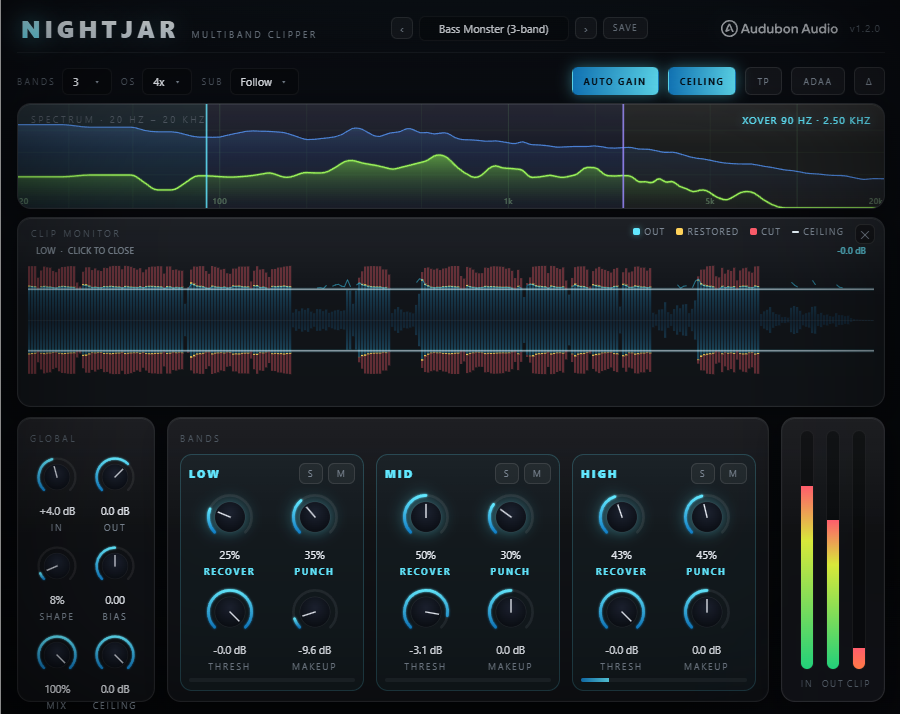Image resolution: width=900 pixels, height=714 pixels.
Task: Click the LOW band Recover knob
Action: (x=230, y=517)
